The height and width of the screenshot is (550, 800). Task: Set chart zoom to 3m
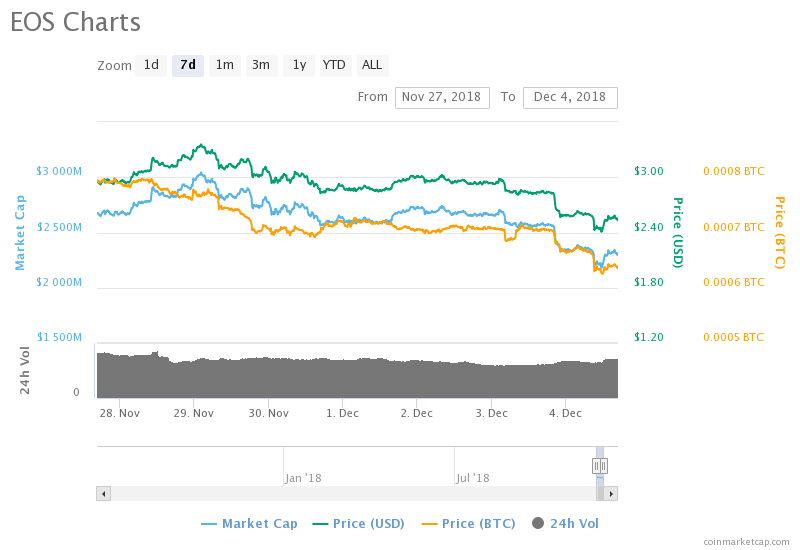(261, 65)
